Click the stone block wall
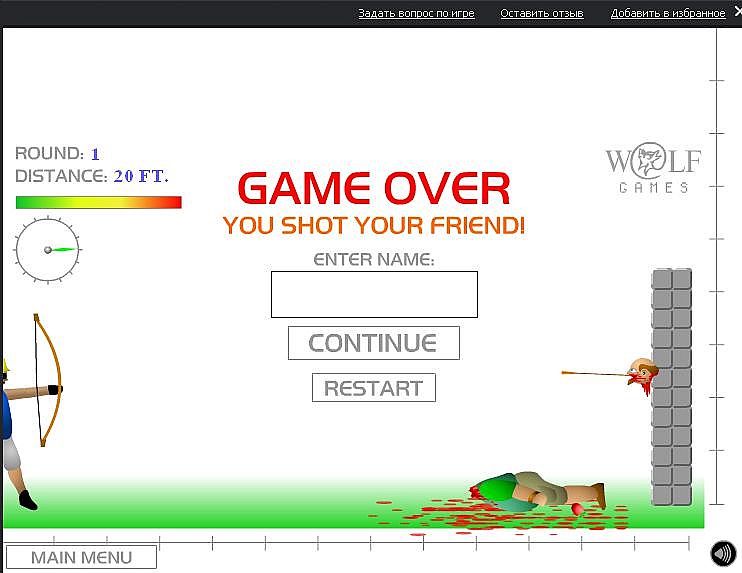742x573 pixels. (x=671, y=387)
